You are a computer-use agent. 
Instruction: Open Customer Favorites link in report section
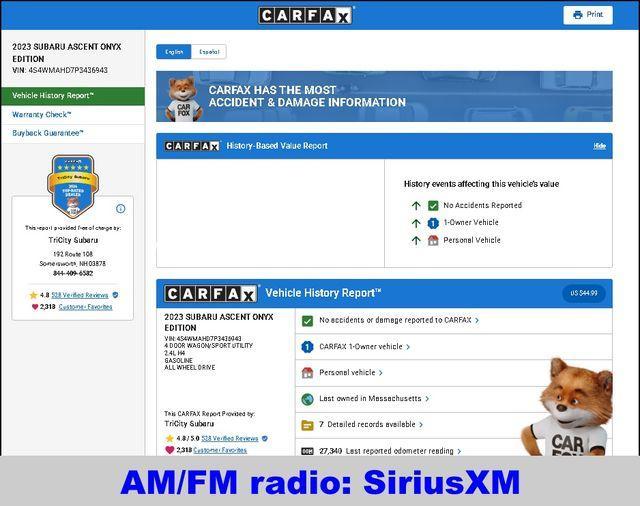[220, 450]
